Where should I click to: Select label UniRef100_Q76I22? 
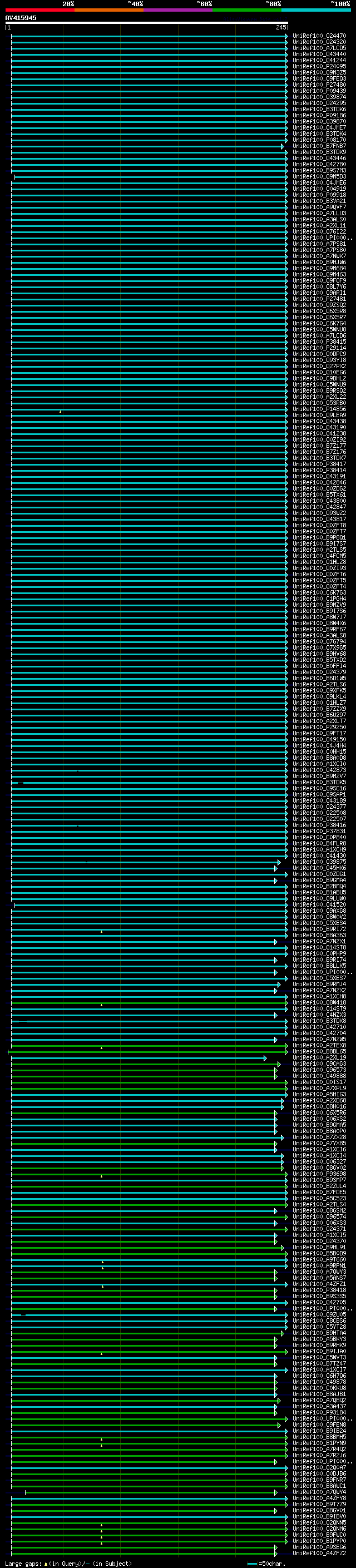tap(319, 232)
